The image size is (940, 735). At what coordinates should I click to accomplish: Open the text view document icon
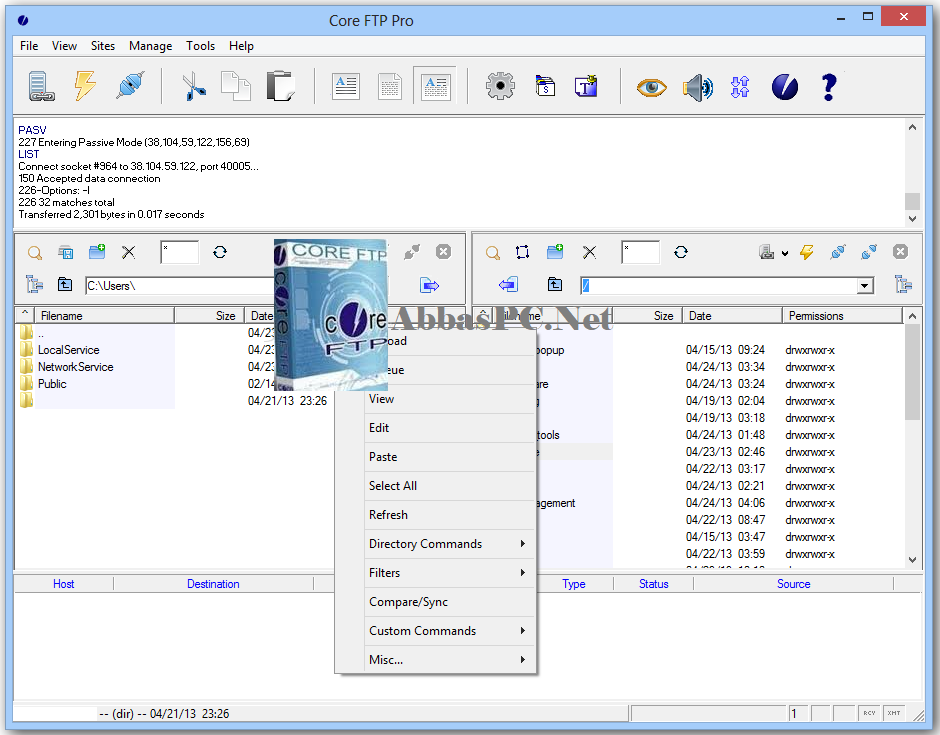(x=346, y=87)
